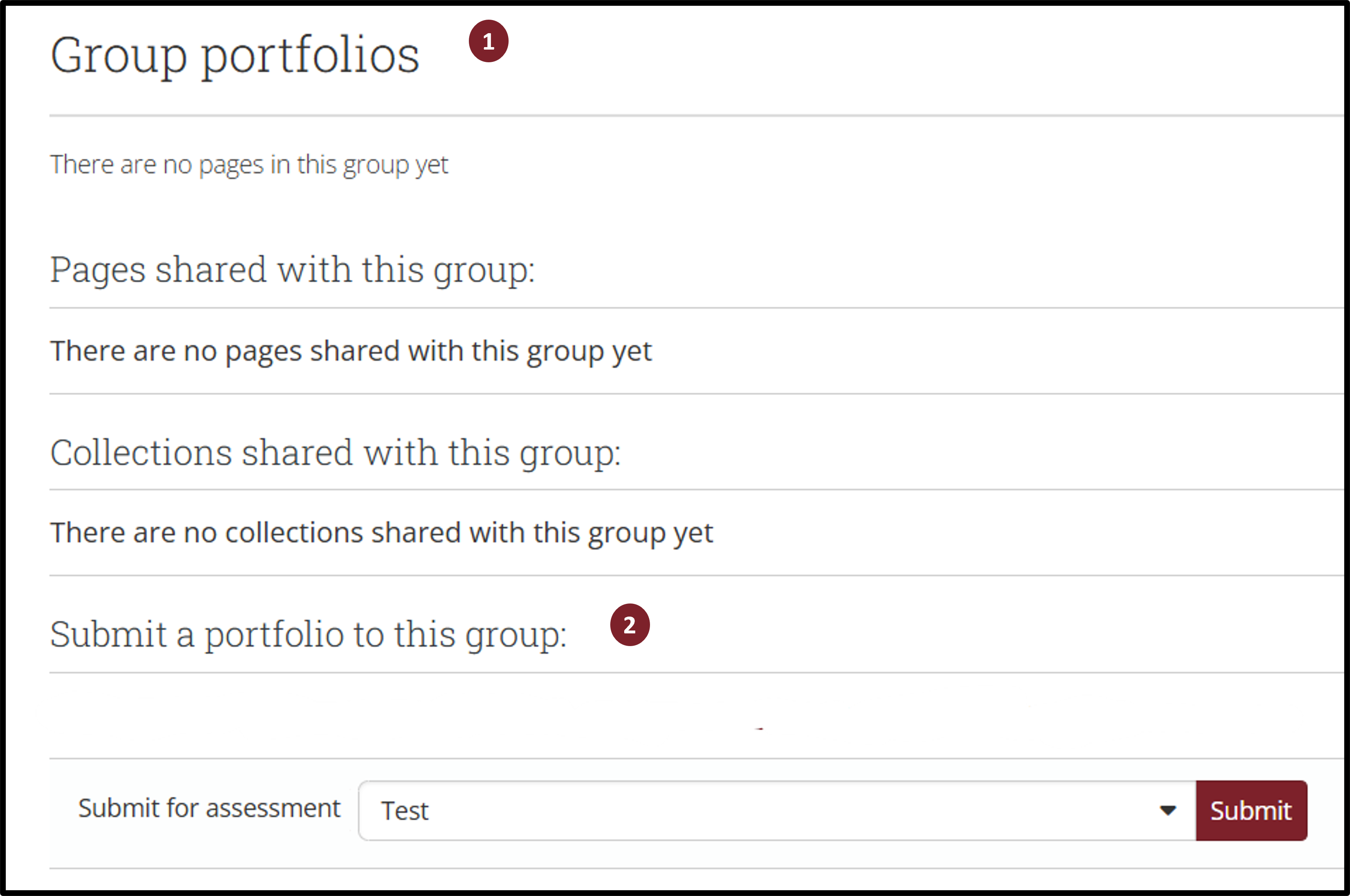Click divider line just above the assessment form row
Viewport: 1350px width, 896px height.
(686, 759)
